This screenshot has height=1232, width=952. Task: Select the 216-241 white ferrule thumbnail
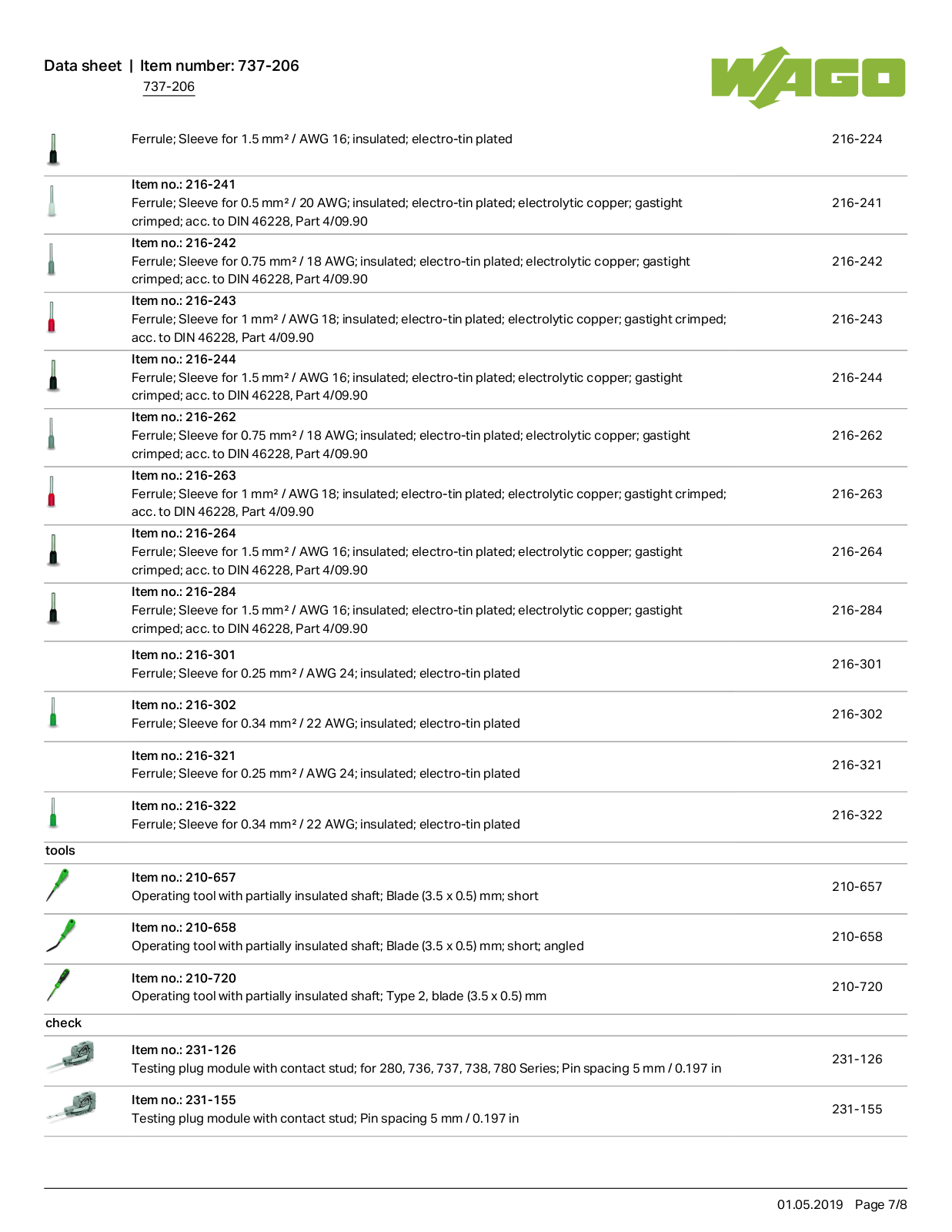52,201
